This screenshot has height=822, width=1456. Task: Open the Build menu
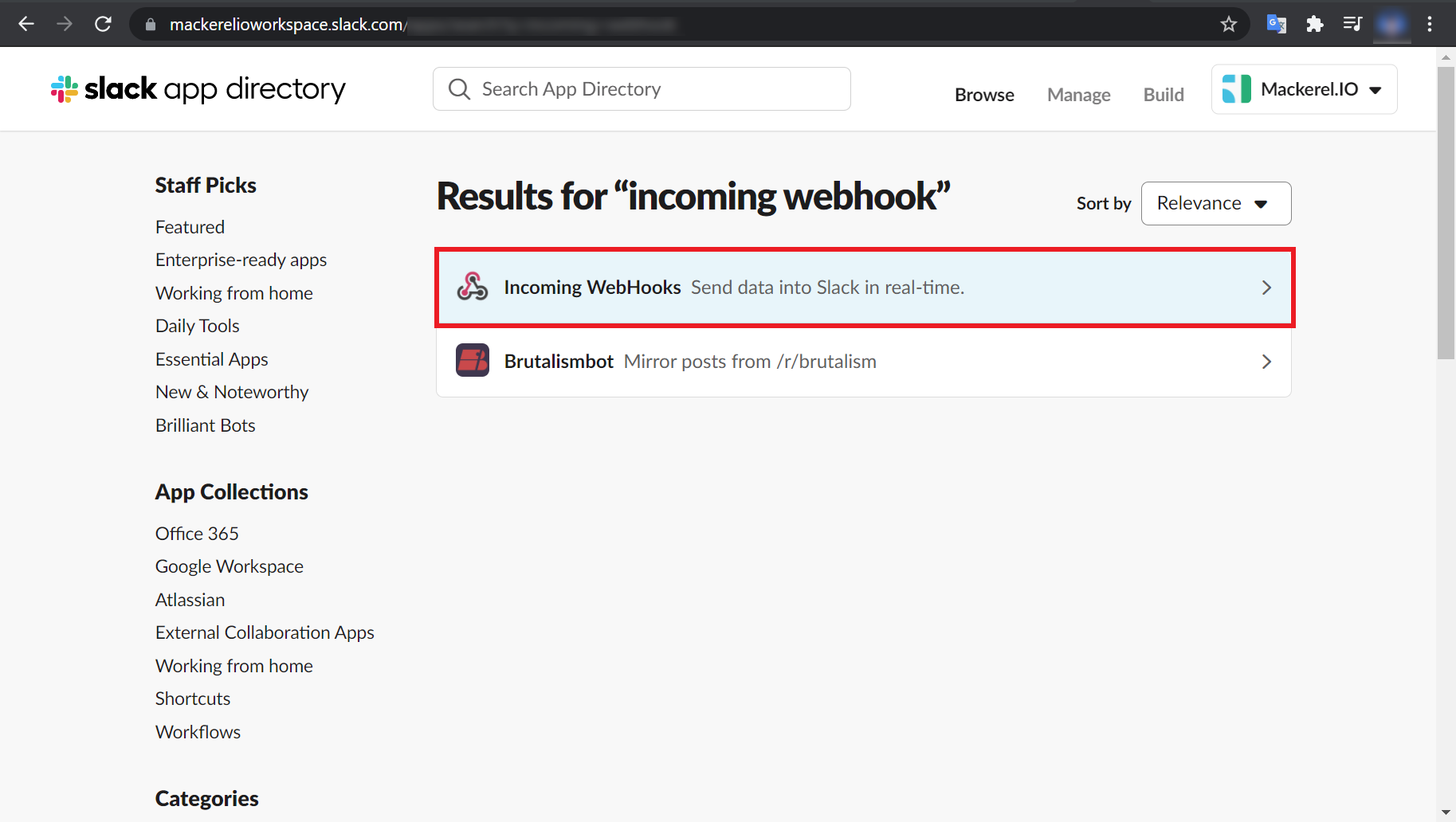pos(1163,94)
